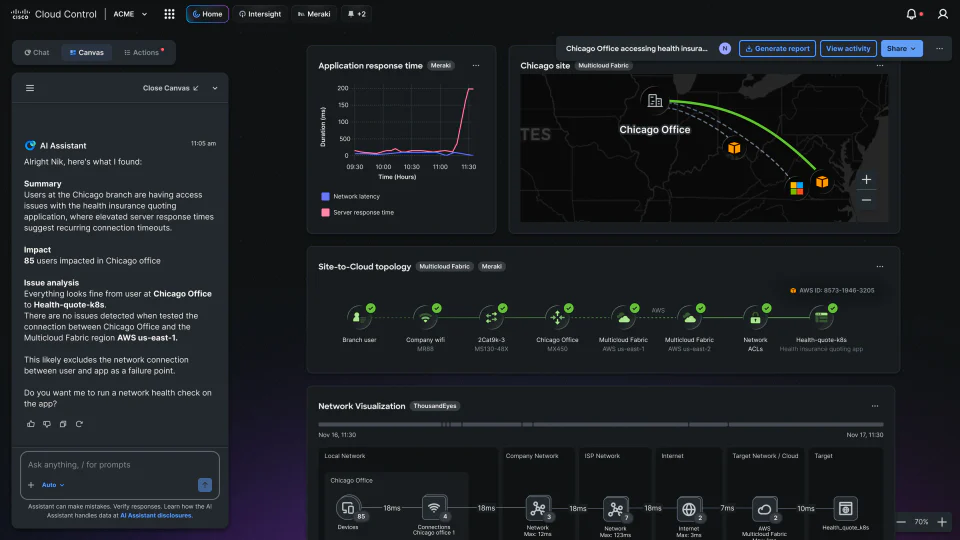Open Network Visualization options menu
Image resolution: width=960 pixels, height=540 pixels.
pyautogui.click(x=875, y=406)
